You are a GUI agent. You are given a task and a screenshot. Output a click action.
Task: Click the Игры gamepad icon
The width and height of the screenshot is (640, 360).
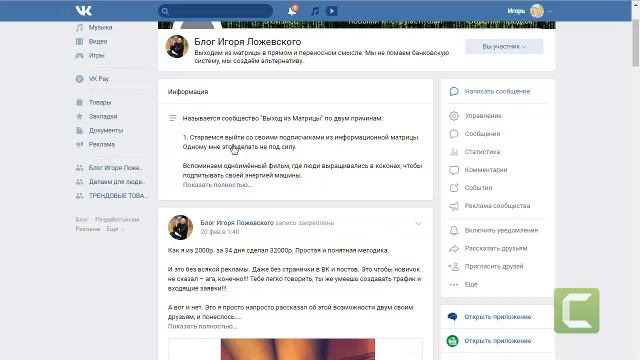click(80, 55)
